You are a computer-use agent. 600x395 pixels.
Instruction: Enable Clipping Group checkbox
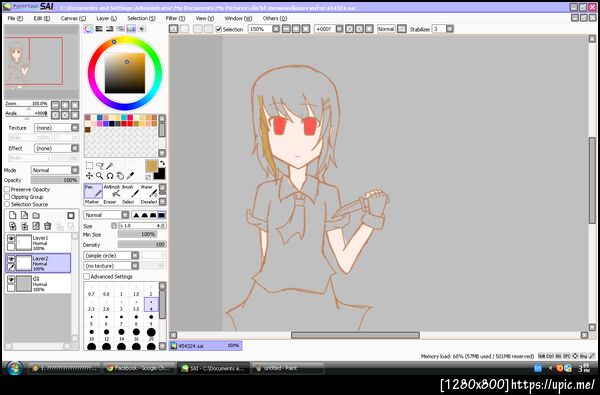7,197
